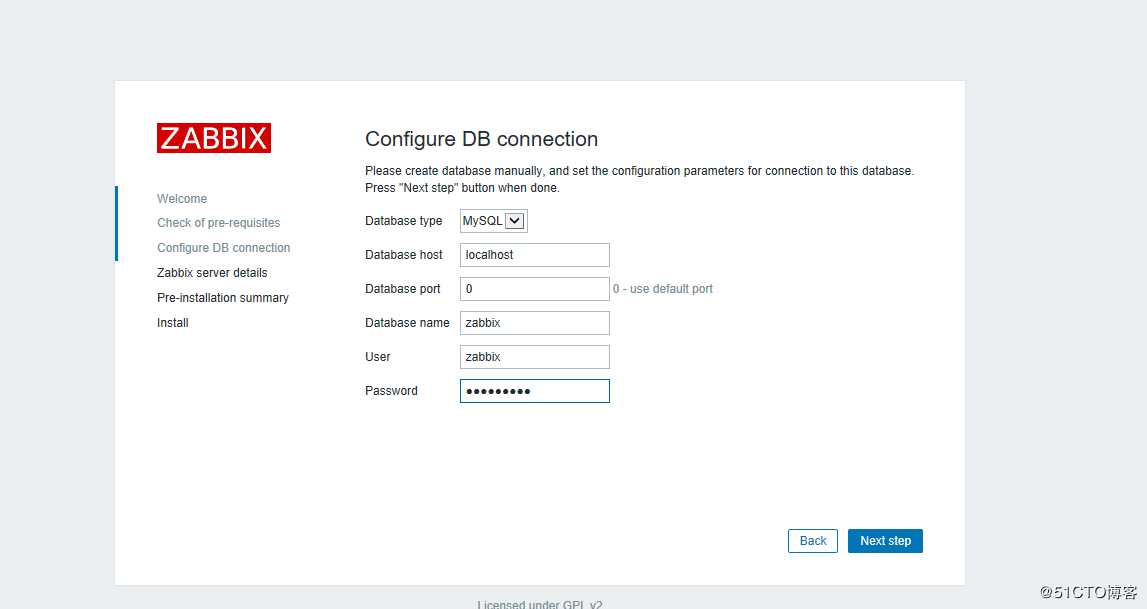Open the Database type MySQL dropdown
1147x609 pixels.
[x=494, y=221]
